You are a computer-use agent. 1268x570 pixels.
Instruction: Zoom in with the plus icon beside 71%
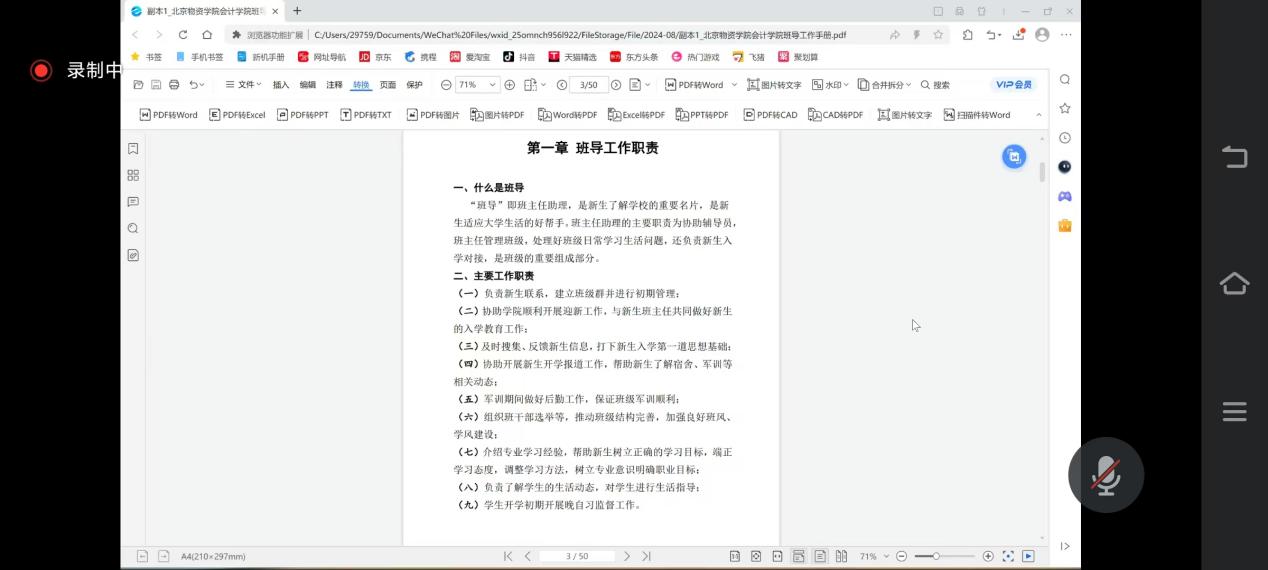click(510, 85)
